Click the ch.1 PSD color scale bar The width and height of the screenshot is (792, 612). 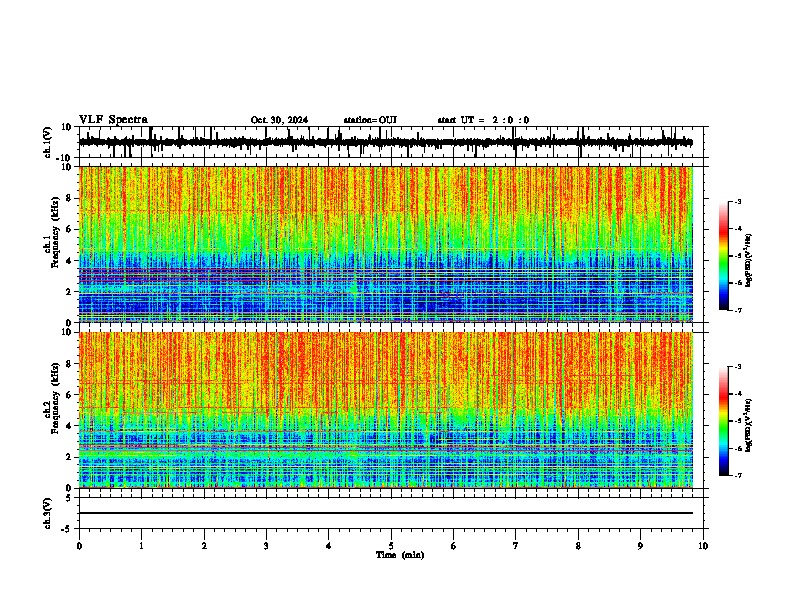724,256
